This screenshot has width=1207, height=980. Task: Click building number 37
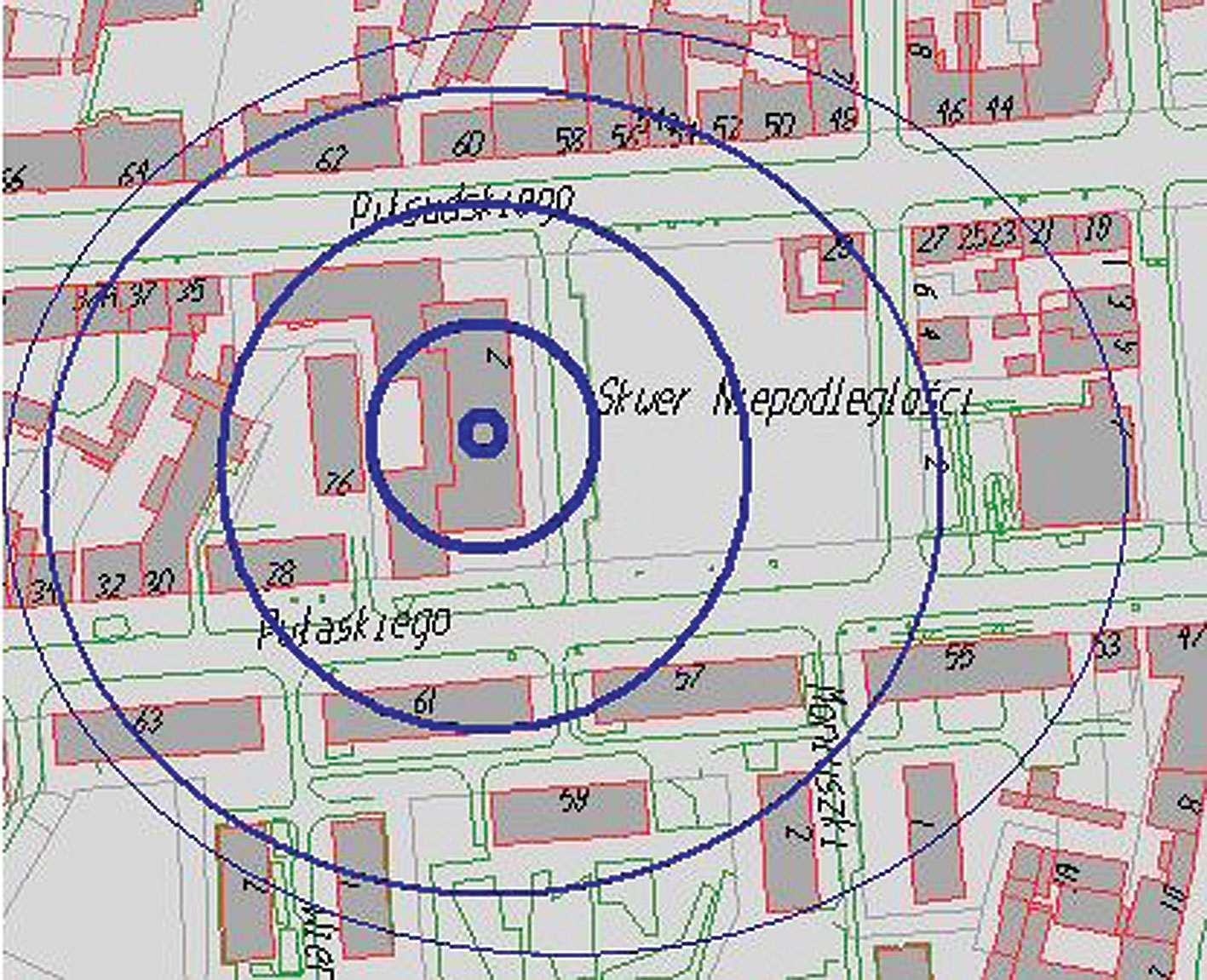144,295
